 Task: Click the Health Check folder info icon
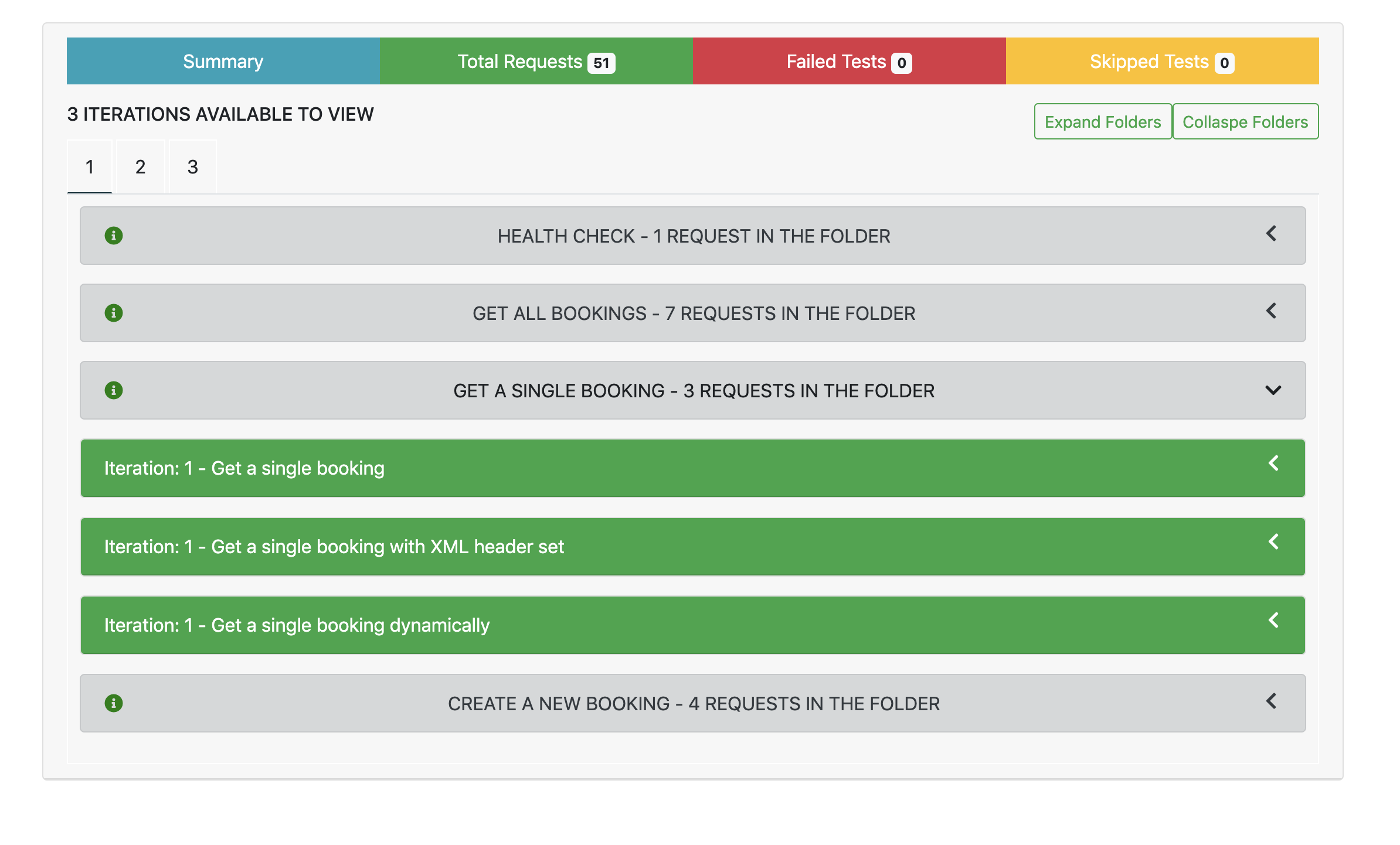click(x=113, y=236)
